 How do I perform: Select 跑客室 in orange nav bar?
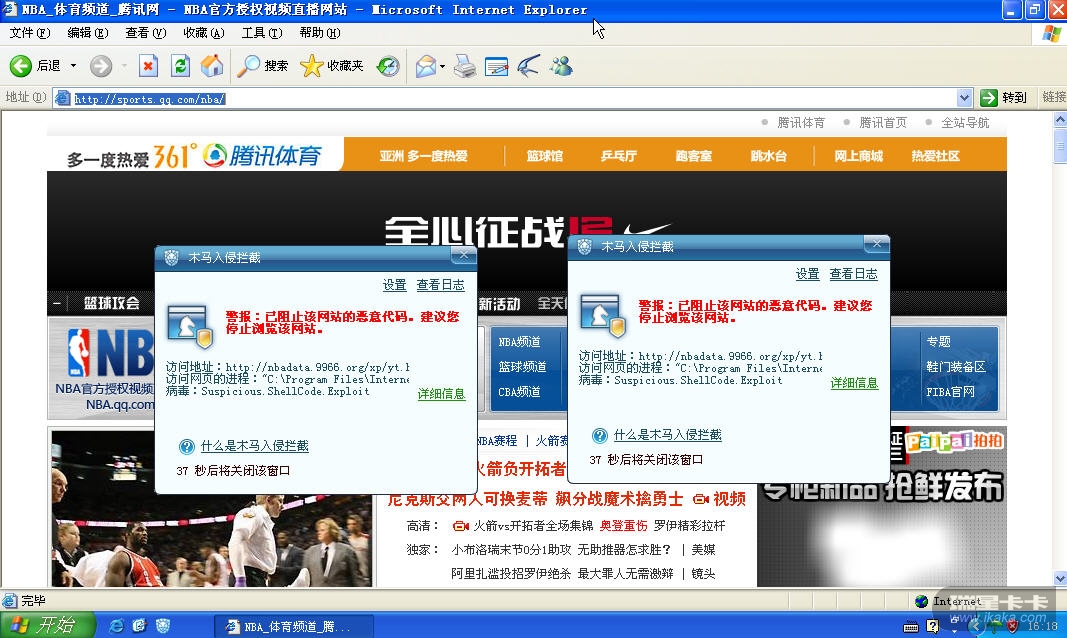pos(693,156)
